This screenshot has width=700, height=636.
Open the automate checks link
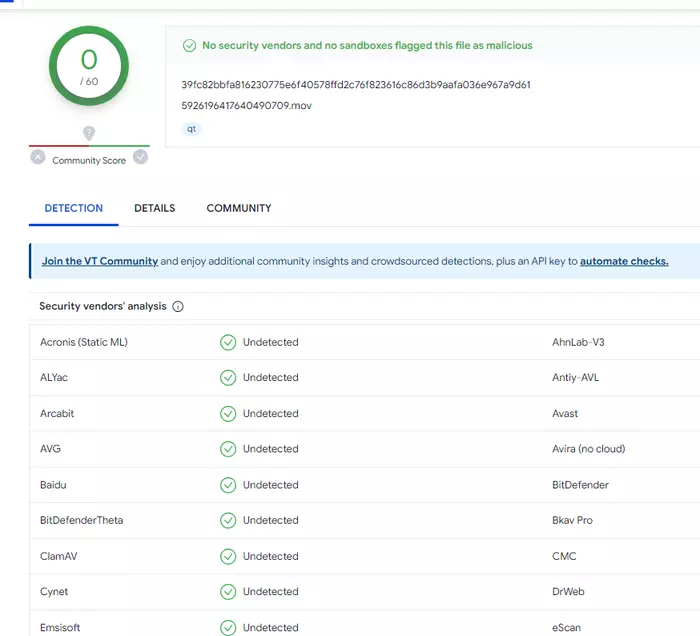(624, 261)
